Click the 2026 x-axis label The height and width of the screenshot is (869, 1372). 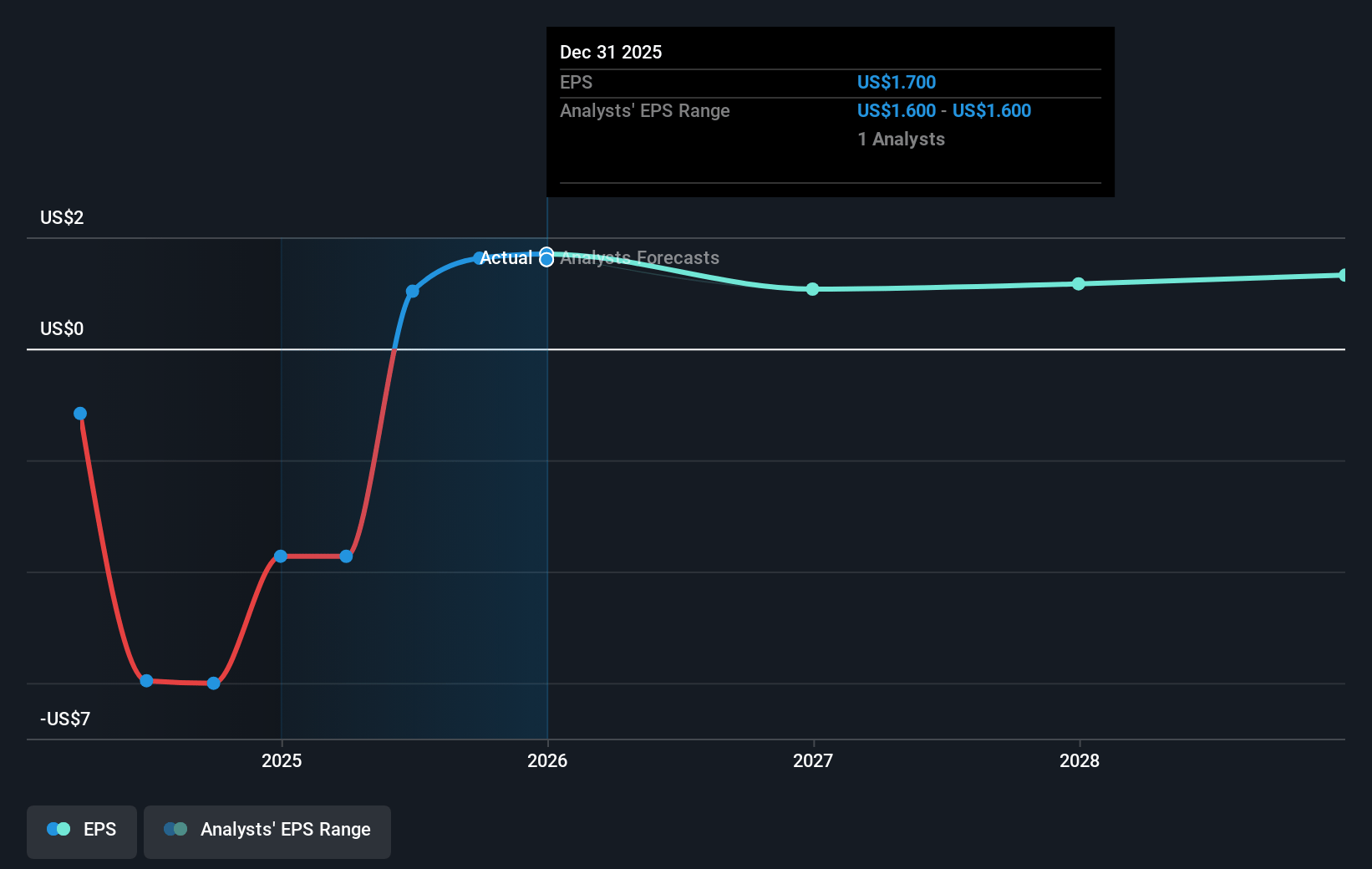[x=547, y=760]
